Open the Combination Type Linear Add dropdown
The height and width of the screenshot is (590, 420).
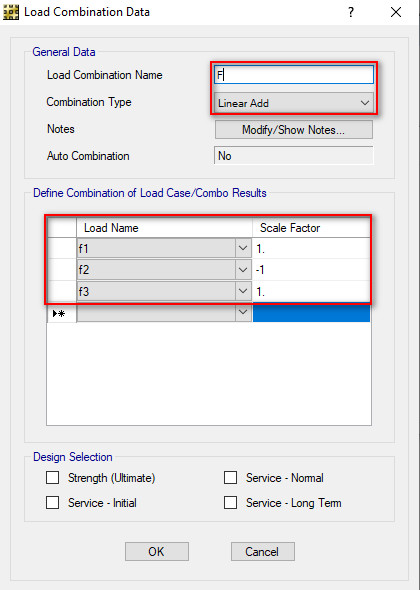tap(294, 103)
